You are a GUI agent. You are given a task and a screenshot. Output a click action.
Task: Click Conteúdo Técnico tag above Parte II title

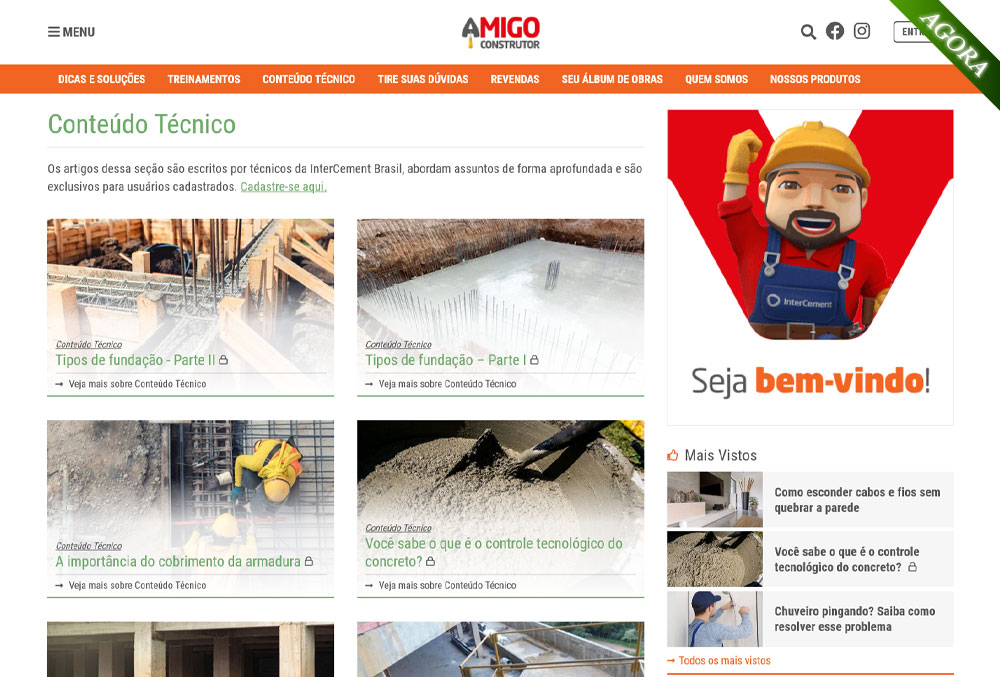pos(89,344)
